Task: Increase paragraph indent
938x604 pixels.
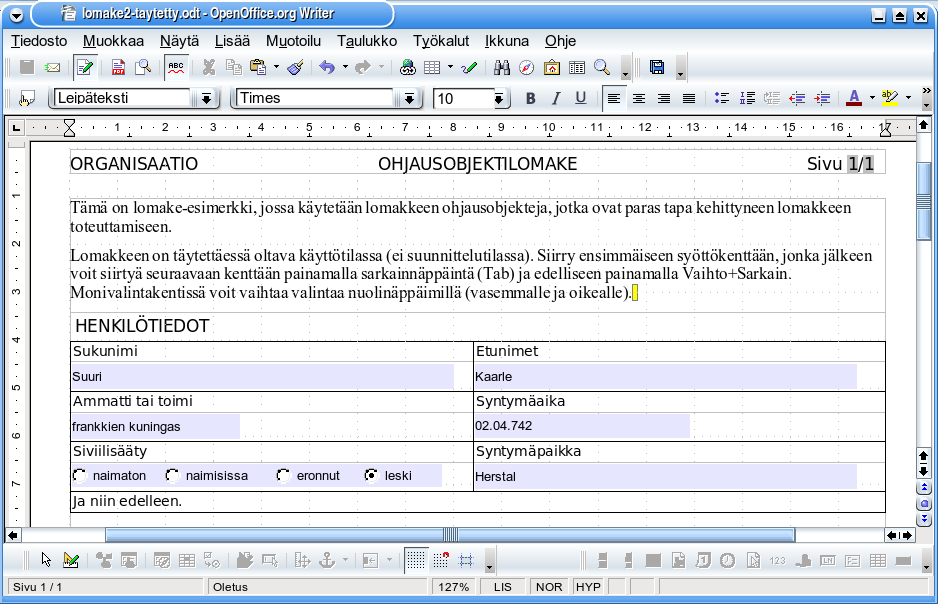Action: tap(823, 99)
